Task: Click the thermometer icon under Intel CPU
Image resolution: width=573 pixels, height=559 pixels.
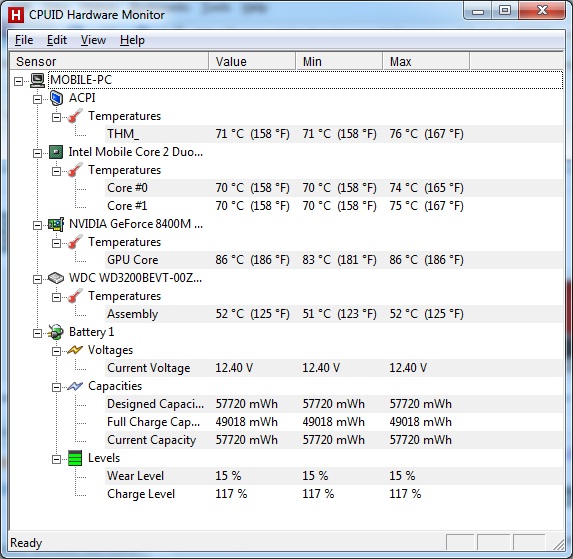Action: 75,170
